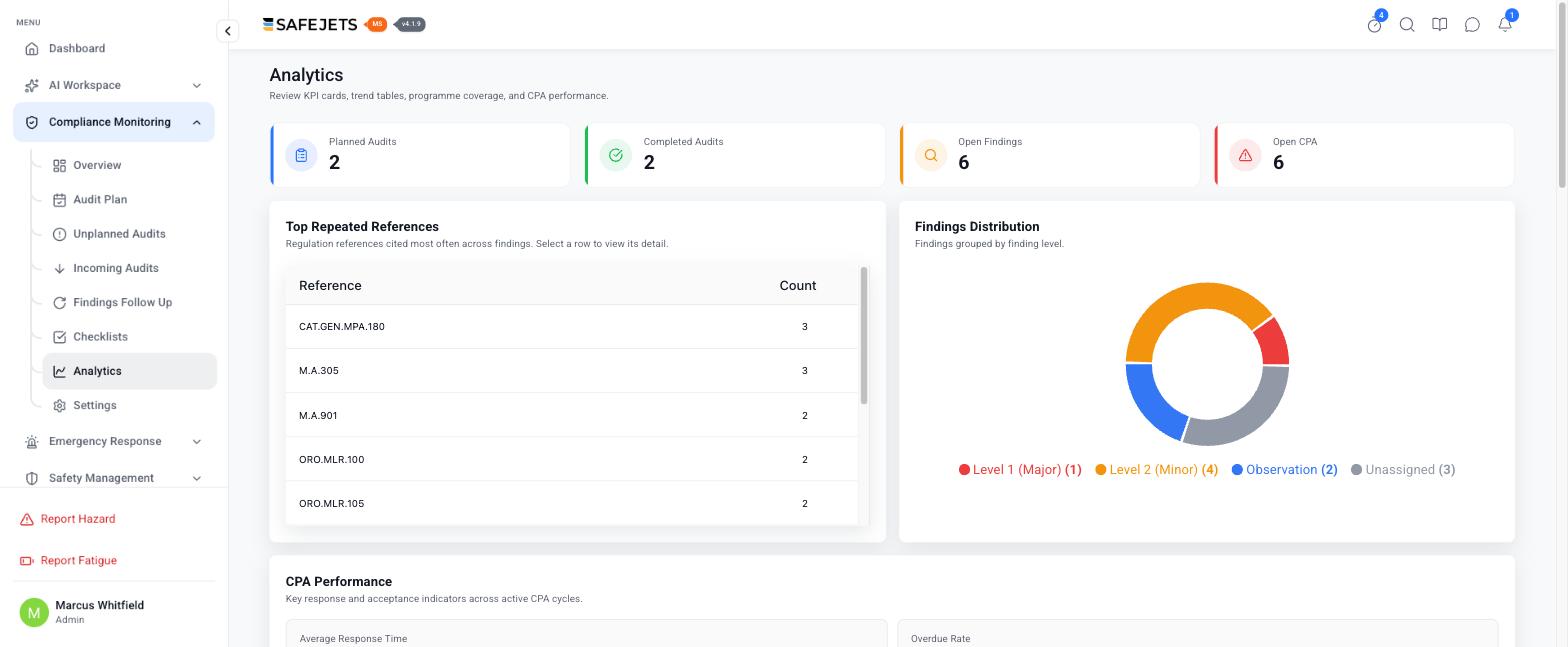The height and width of the screenshot is (647, 1568).
Task: Click the Overview grid icon
Action: (60, 165)
